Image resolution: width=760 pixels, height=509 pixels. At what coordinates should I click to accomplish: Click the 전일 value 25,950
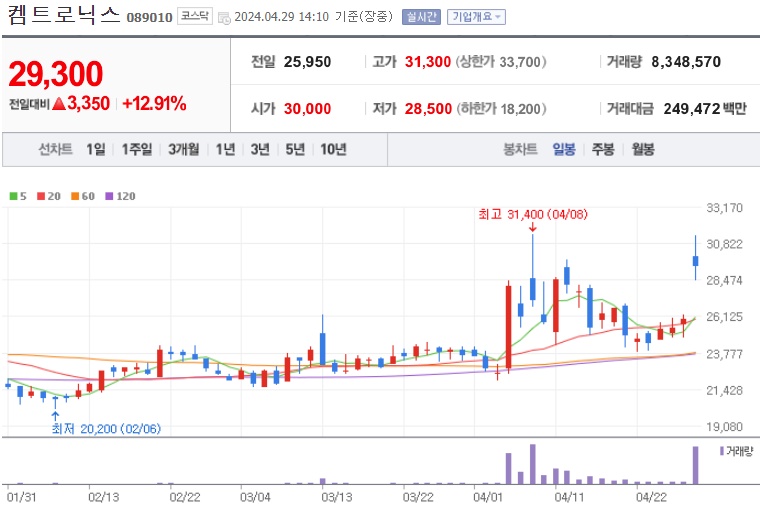click(307, 62)
